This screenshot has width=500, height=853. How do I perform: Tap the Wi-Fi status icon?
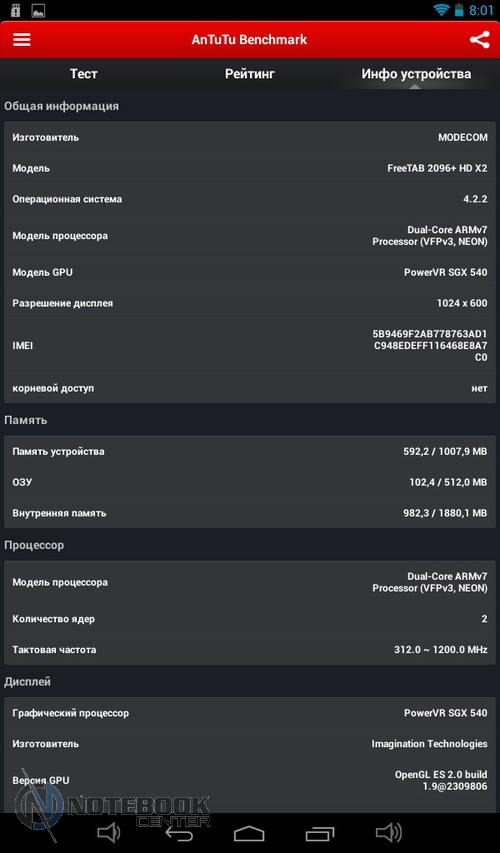coord(441,10)
